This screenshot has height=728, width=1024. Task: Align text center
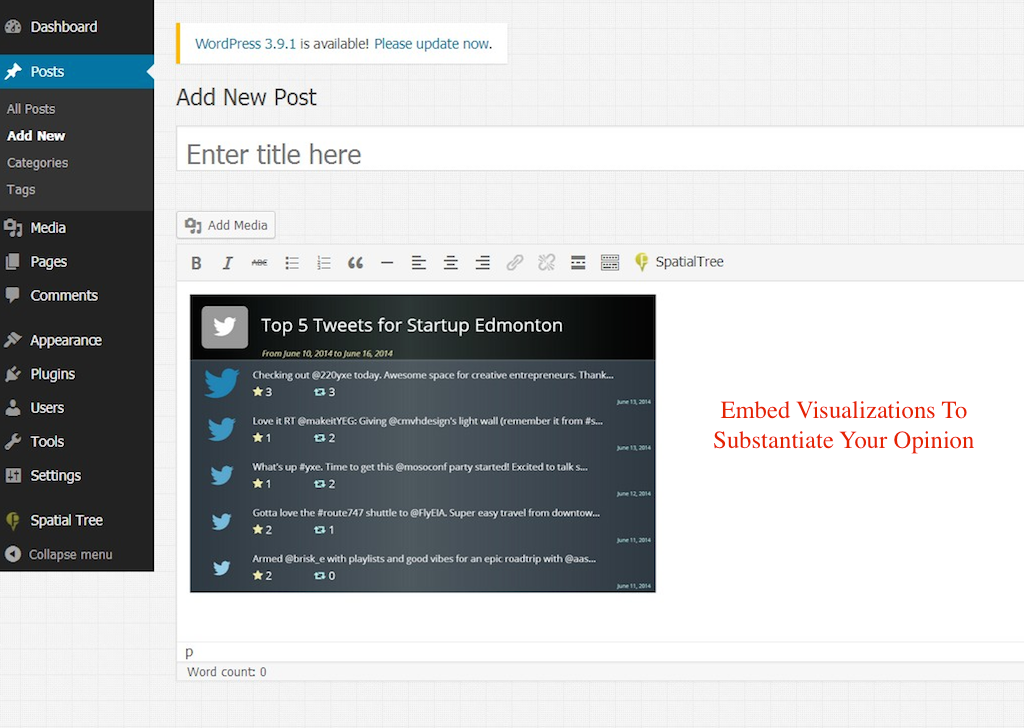pyautogui.click(x=451, y=263)
